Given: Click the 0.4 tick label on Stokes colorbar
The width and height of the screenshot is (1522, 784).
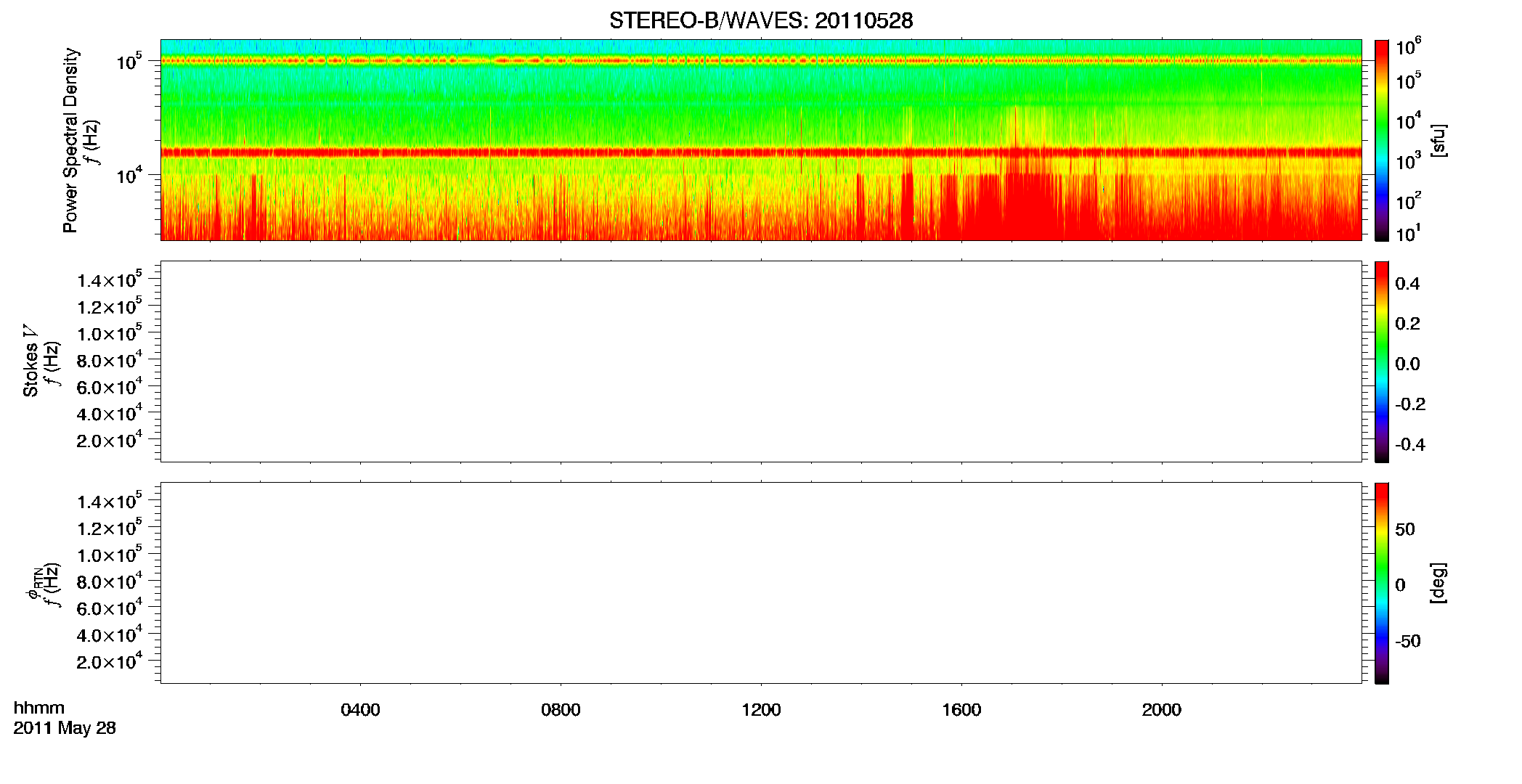Looking at the screenshot, I should (1407, 284).
